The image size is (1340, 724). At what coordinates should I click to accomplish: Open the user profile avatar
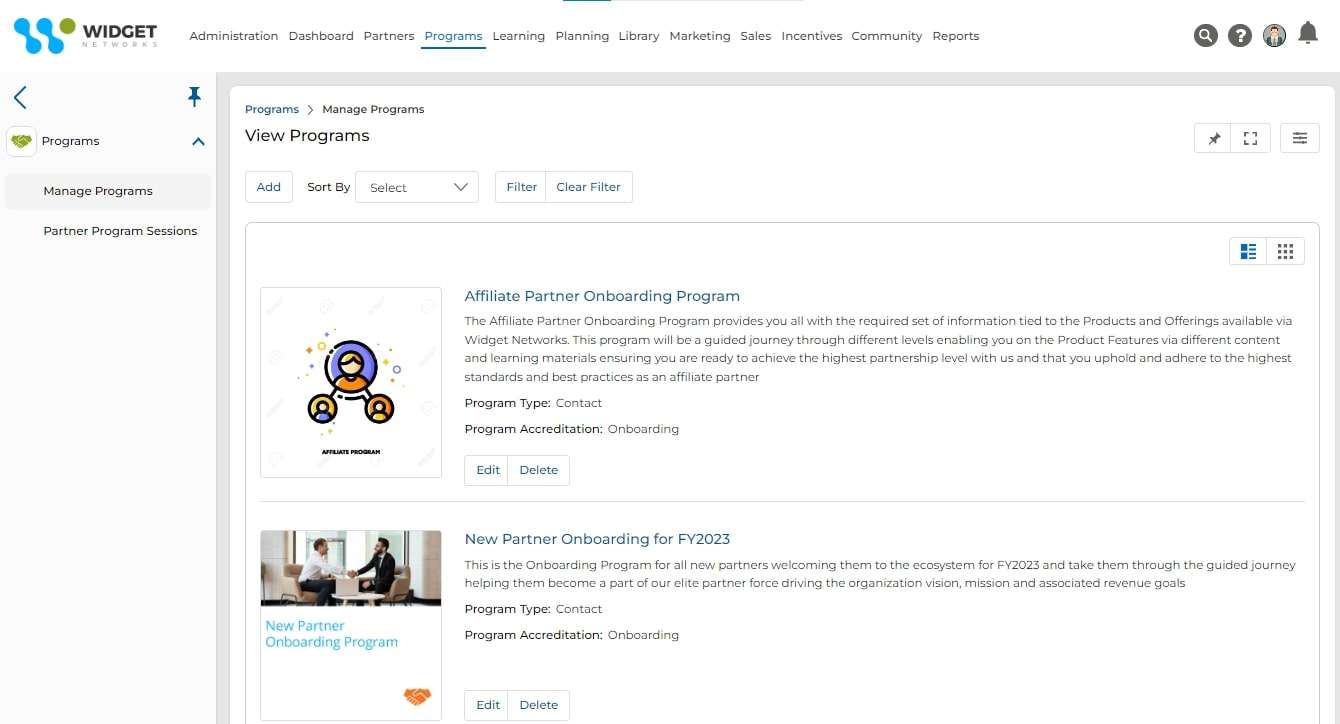coord(1274,36)
